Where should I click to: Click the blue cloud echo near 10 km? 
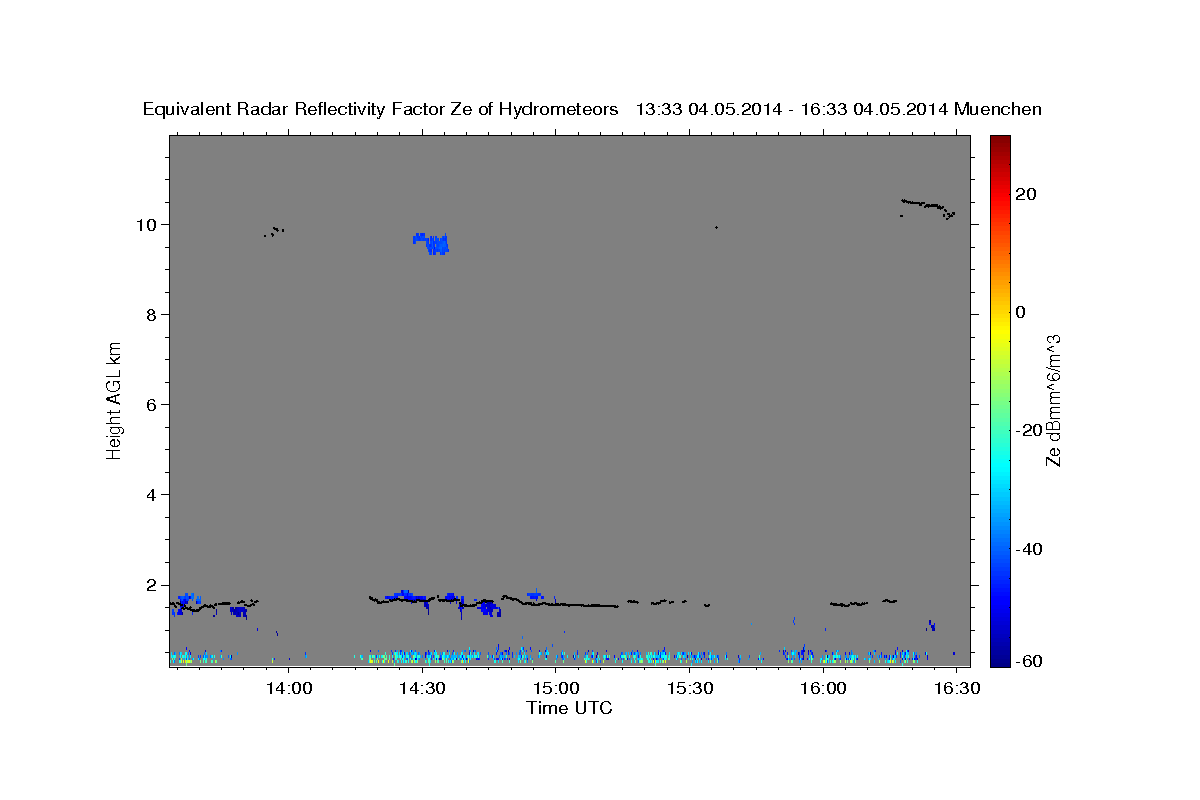click(432, 243)
